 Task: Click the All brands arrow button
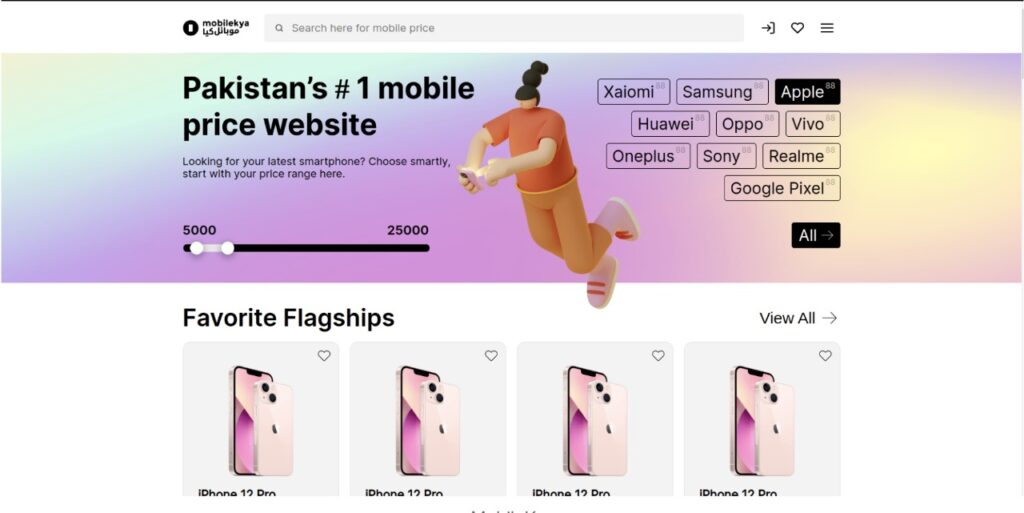(816, 236)
